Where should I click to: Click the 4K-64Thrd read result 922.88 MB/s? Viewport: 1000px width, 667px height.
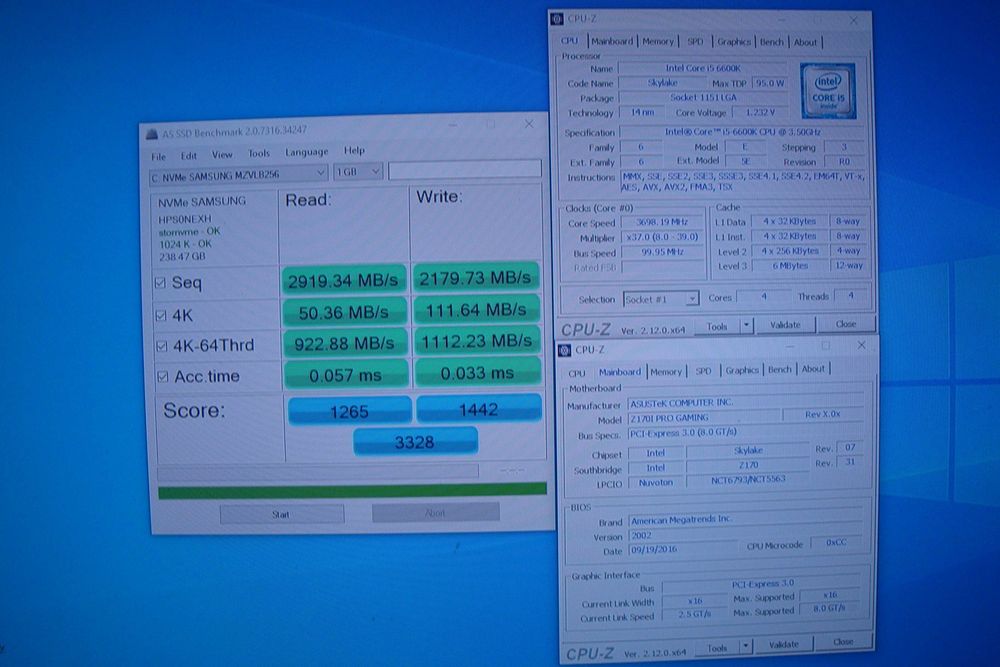pos(345,344)
